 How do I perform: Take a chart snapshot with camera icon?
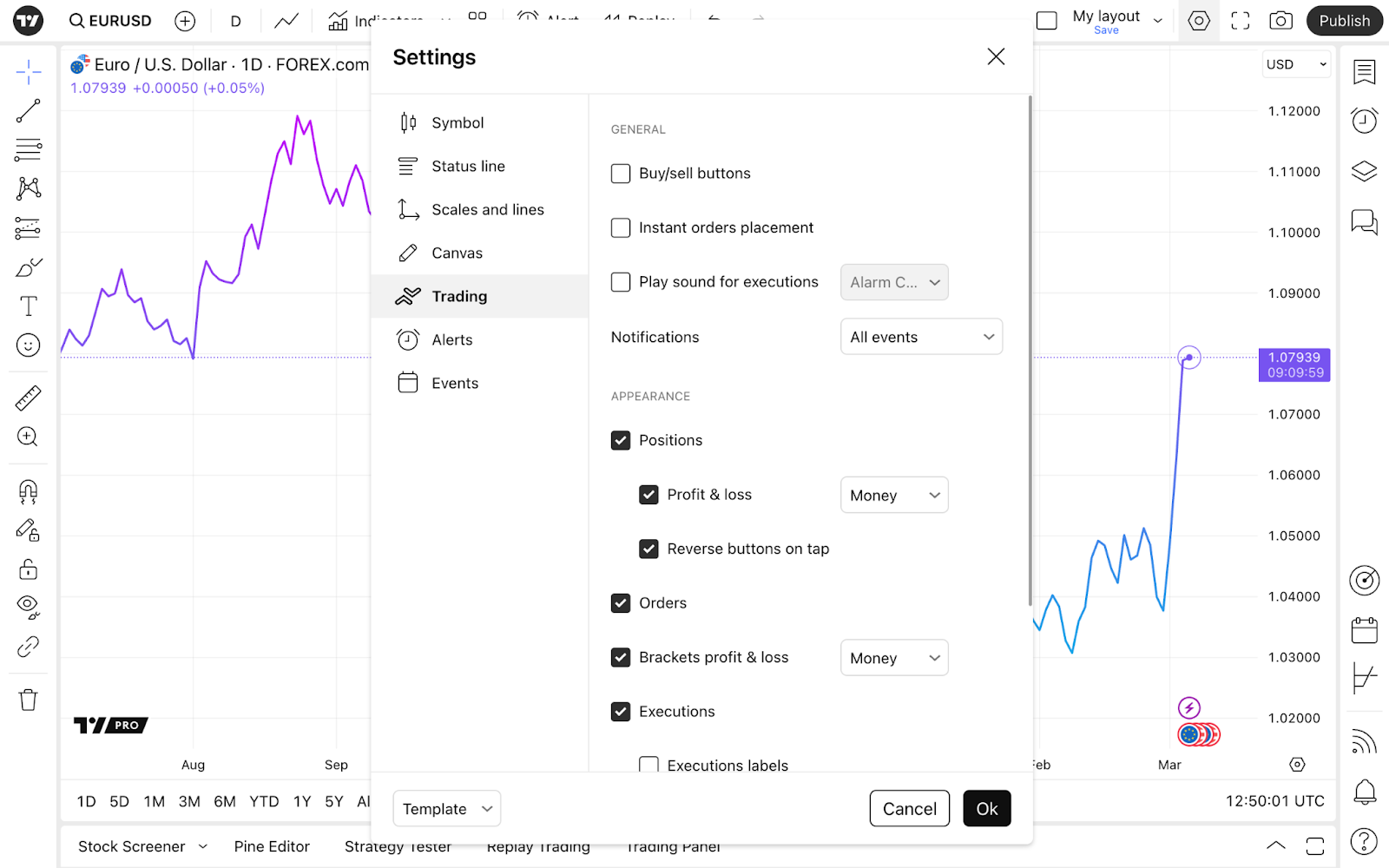coord(1280,21)
